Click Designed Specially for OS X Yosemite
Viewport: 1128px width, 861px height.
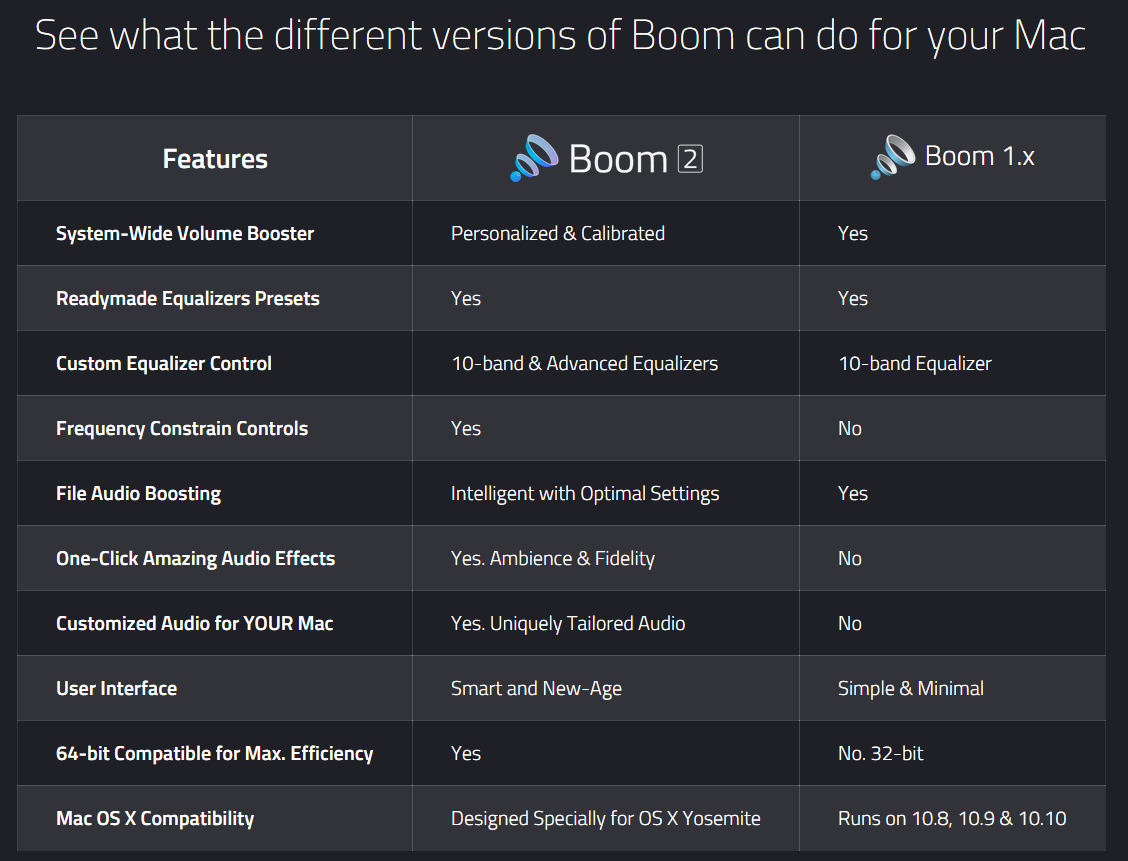click(606, 819)
